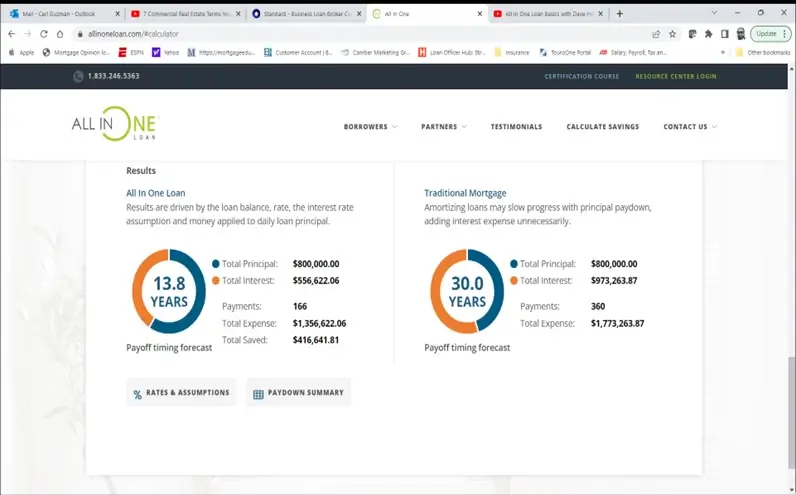Expand the Contact Us menu
Screen dimensions: 796x495
[690, 126]
